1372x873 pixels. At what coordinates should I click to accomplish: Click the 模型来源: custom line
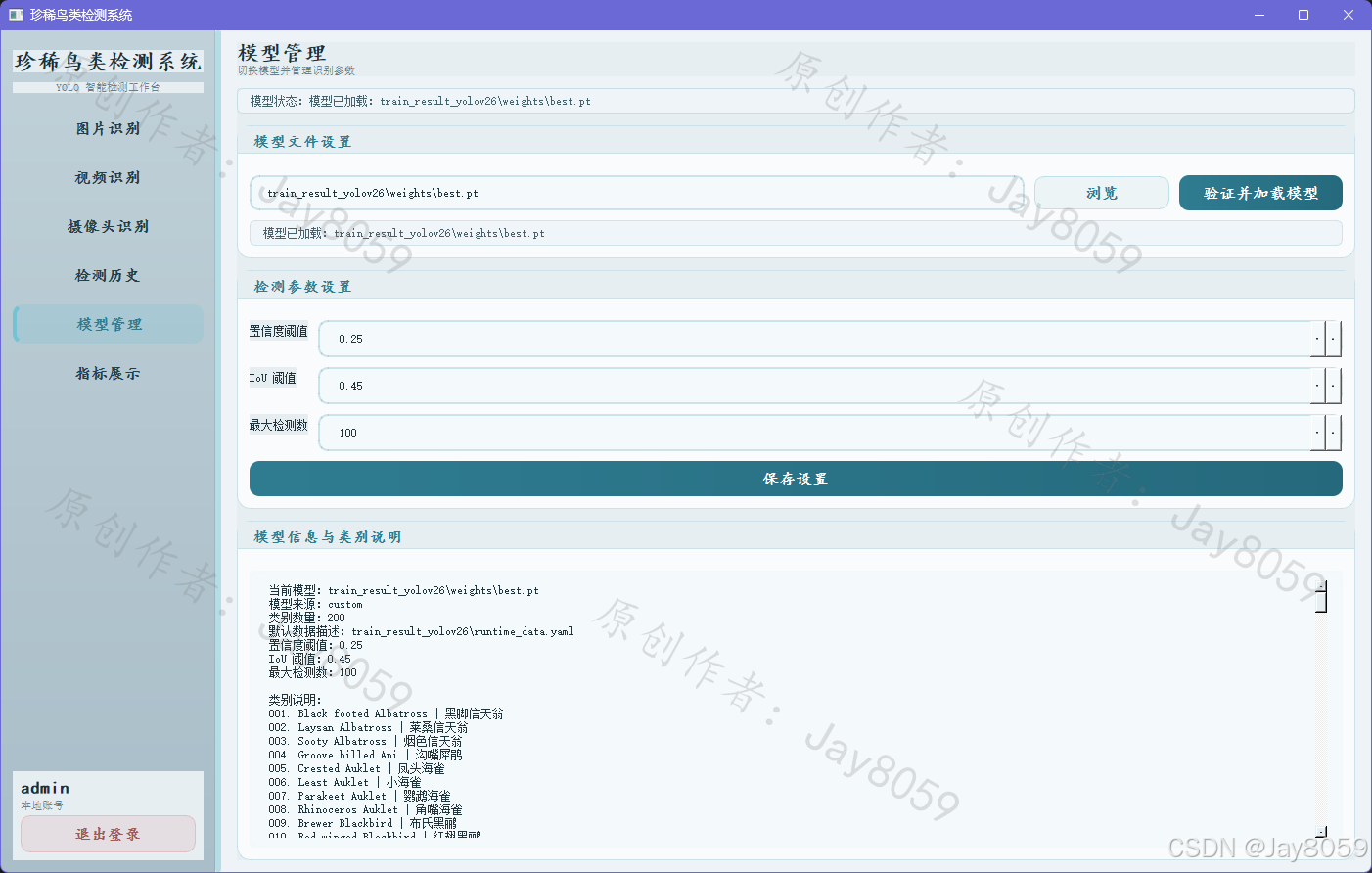[315, 604]
